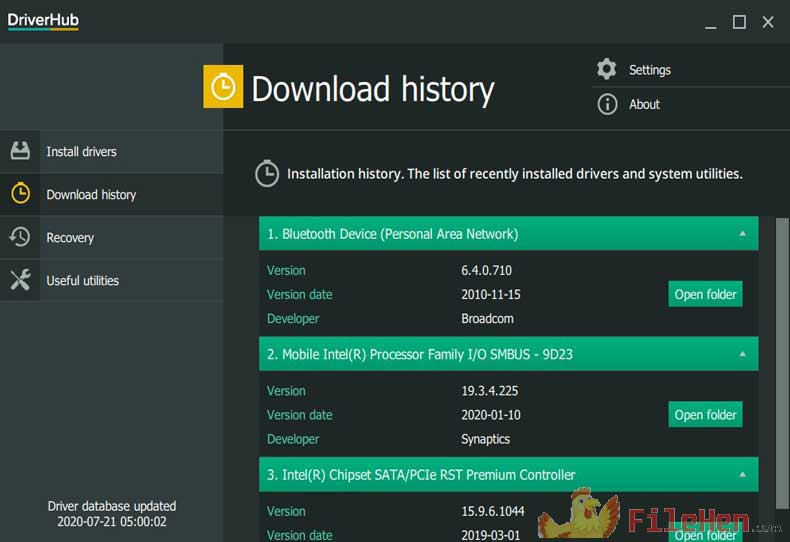Close the DriverHub window
Screen dimensions: 790x542
point(768,22)
